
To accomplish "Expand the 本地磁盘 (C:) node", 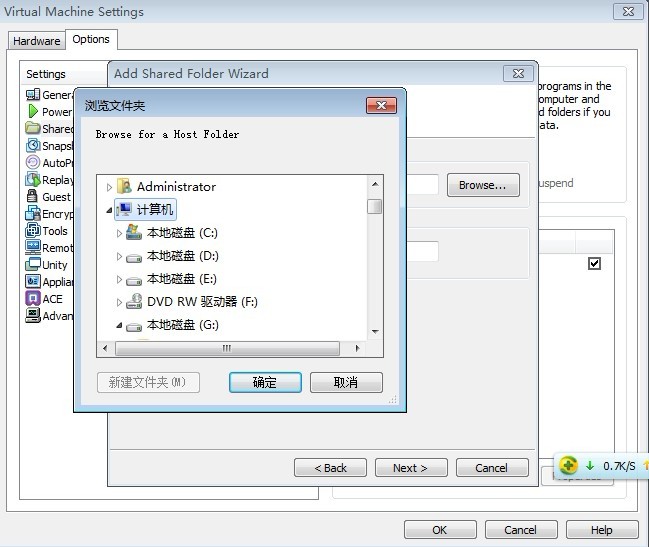I will 119,234.
